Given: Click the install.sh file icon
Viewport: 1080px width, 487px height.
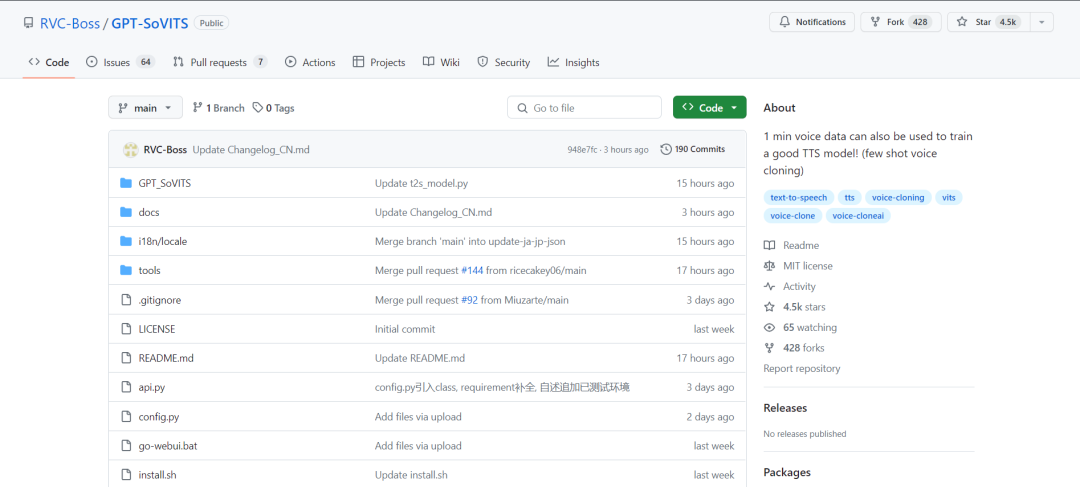Looking at the screenshot, I should (x=125, y=475).
